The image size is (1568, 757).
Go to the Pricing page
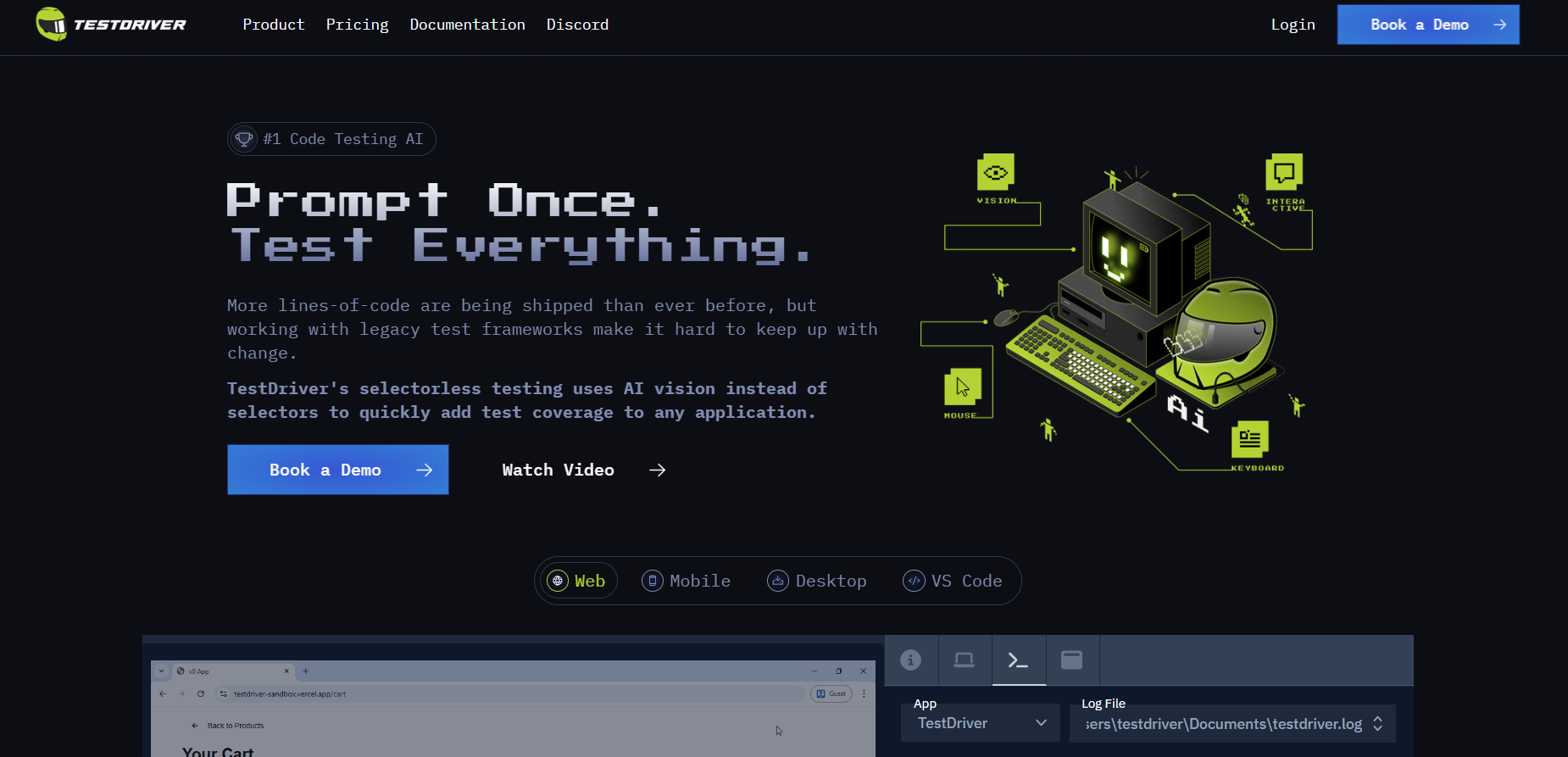click(x=357, y=25)
